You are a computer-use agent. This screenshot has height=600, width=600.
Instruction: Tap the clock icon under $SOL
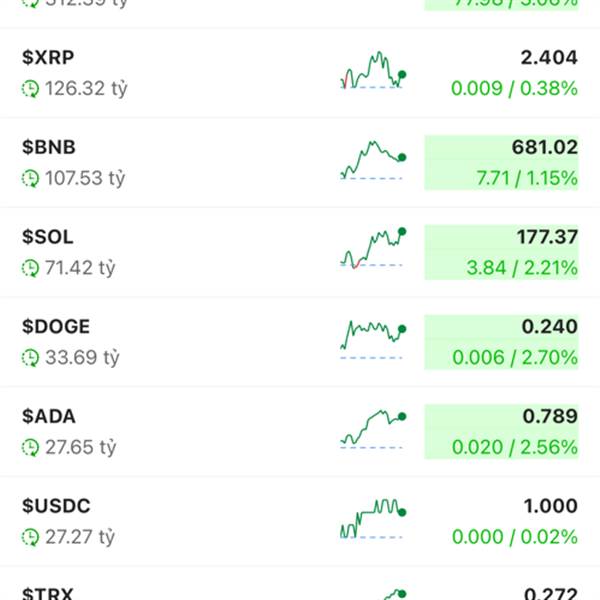click(31, 268)
